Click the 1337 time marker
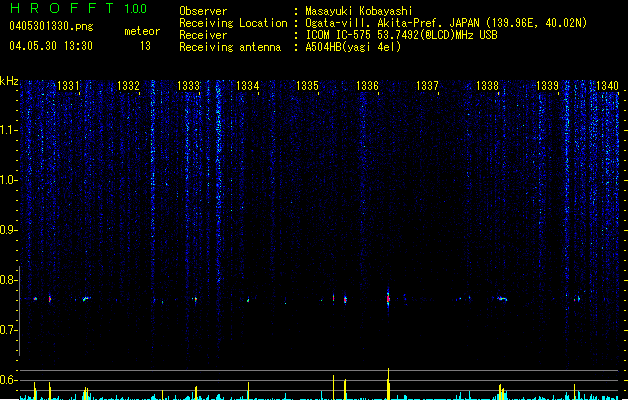629x400 pixels. tap(427, 86)
